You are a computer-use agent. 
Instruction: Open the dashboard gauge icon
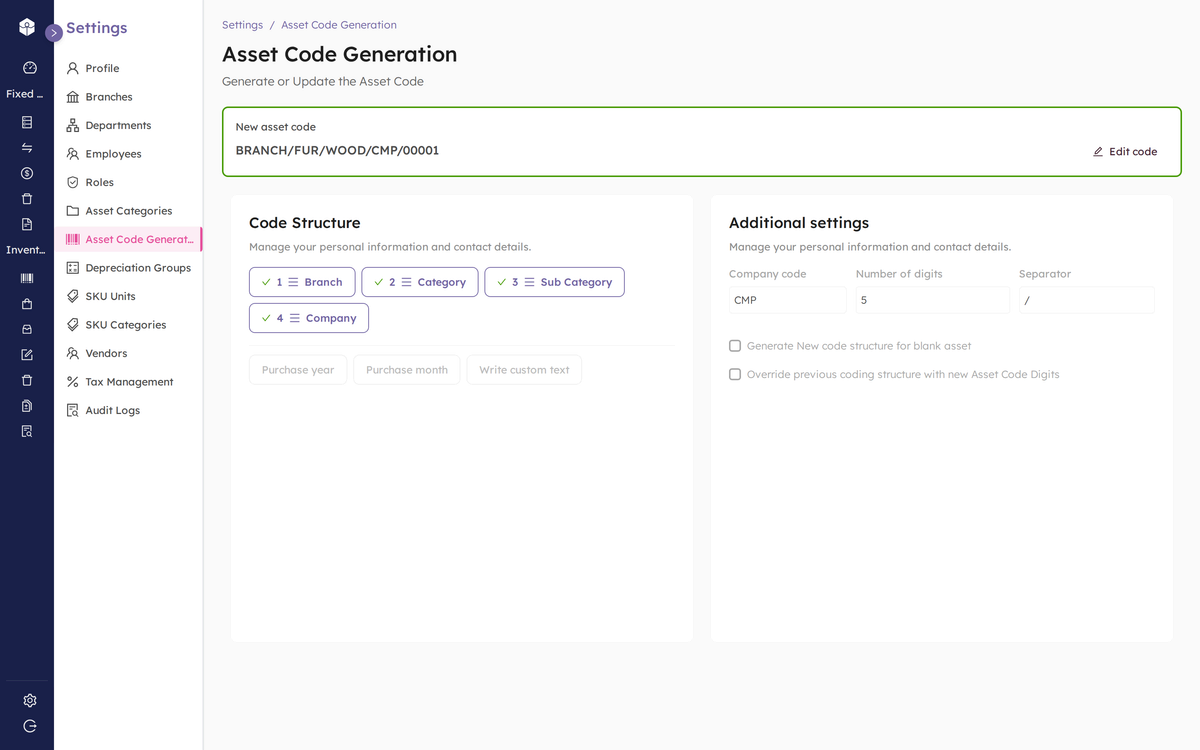click(x=29, y=68)
